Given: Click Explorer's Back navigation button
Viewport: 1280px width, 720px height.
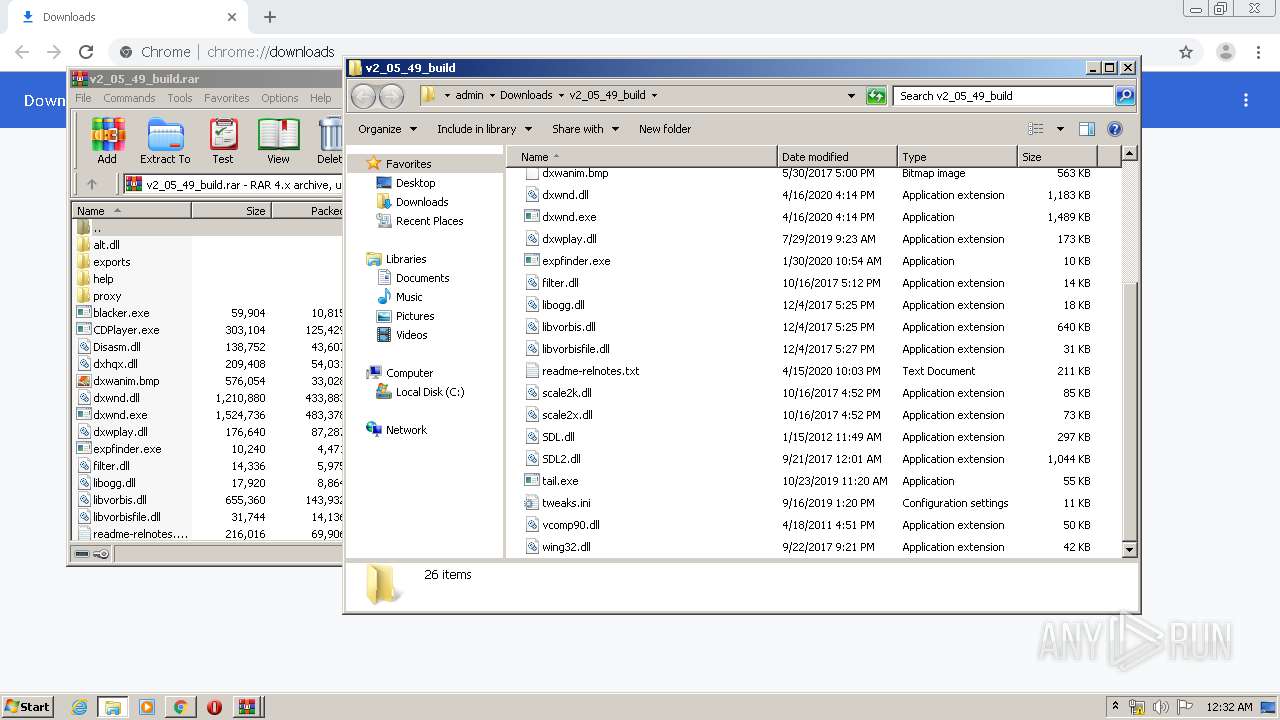Looking at the screenshot, I should coord(364,96).
